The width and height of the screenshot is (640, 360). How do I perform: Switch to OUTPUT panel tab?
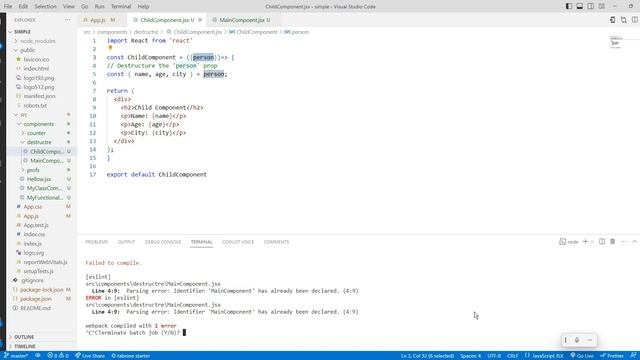[126, 242]
